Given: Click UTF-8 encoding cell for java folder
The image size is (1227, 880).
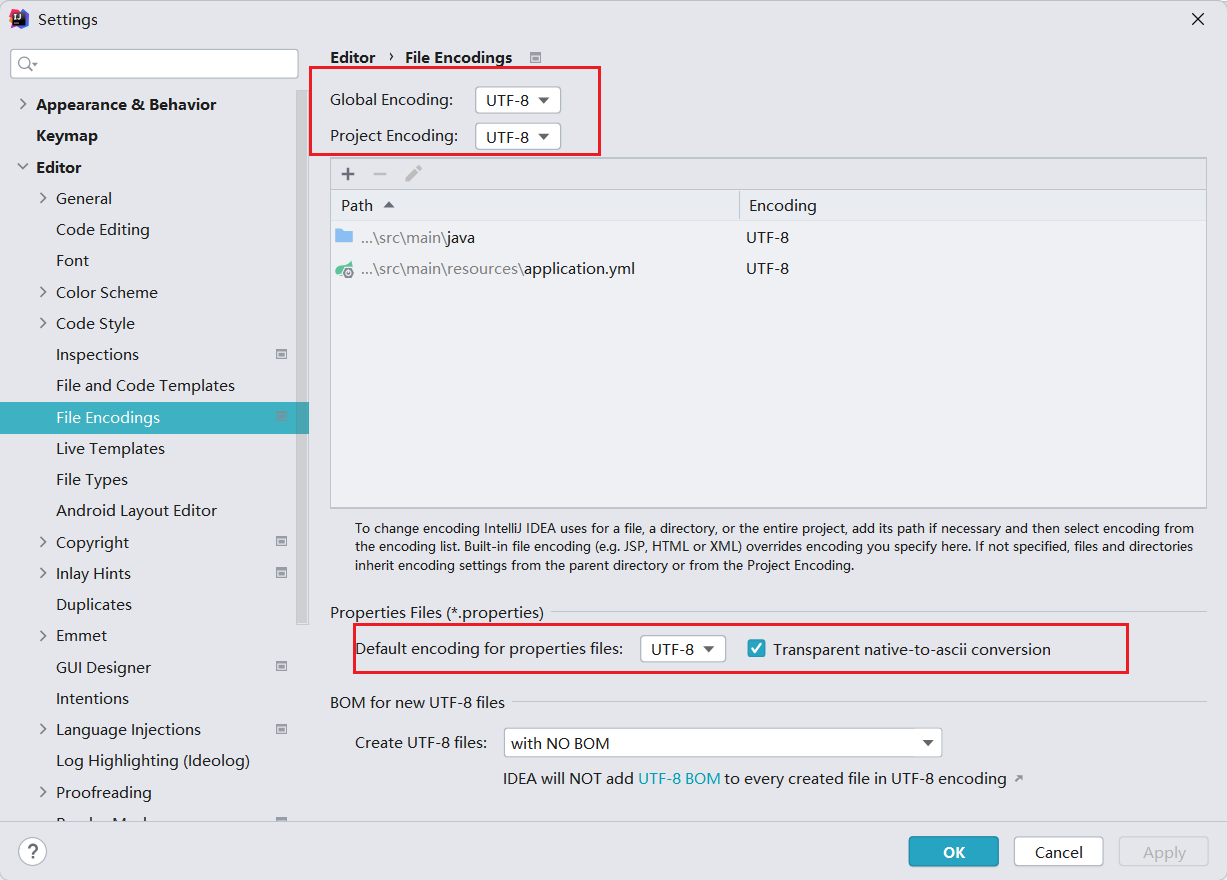Looking at the screenshot, I should [x=767, y=237].
